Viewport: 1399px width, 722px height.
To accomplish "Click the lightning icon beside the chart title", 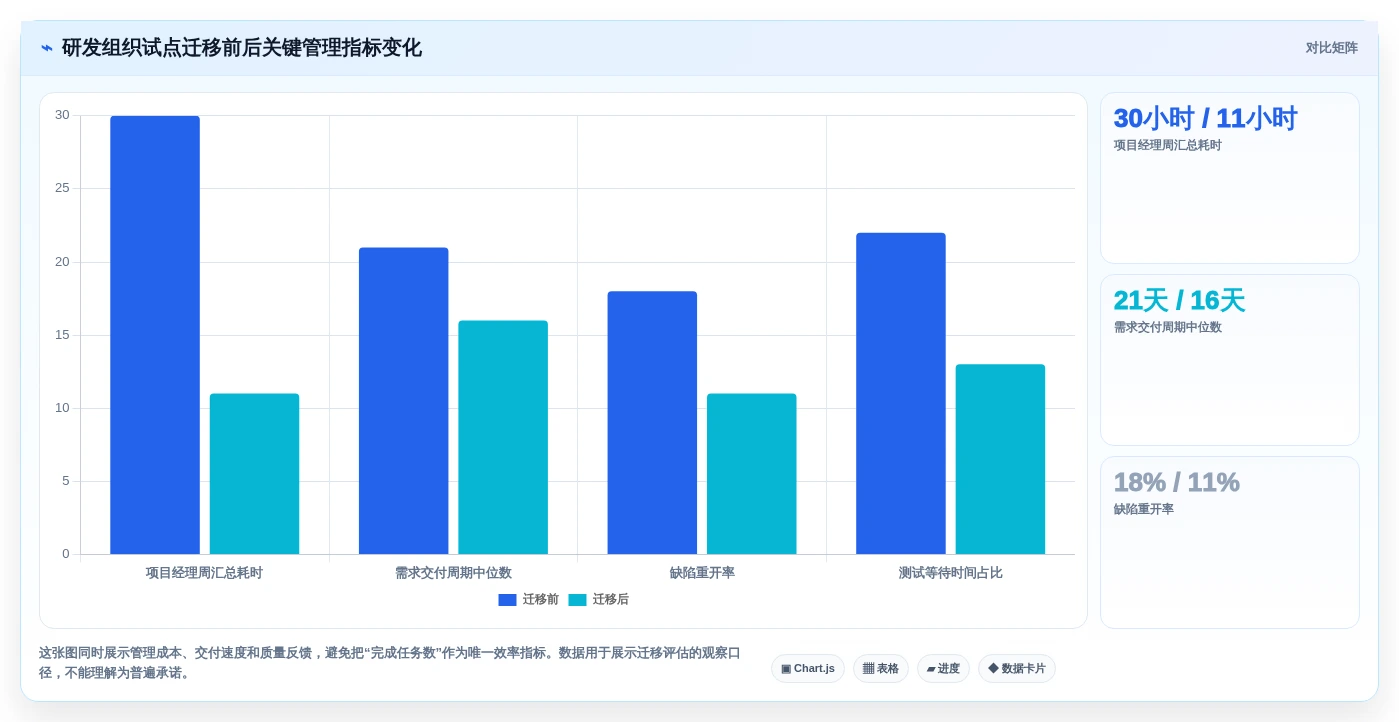I will pos(47,48).
